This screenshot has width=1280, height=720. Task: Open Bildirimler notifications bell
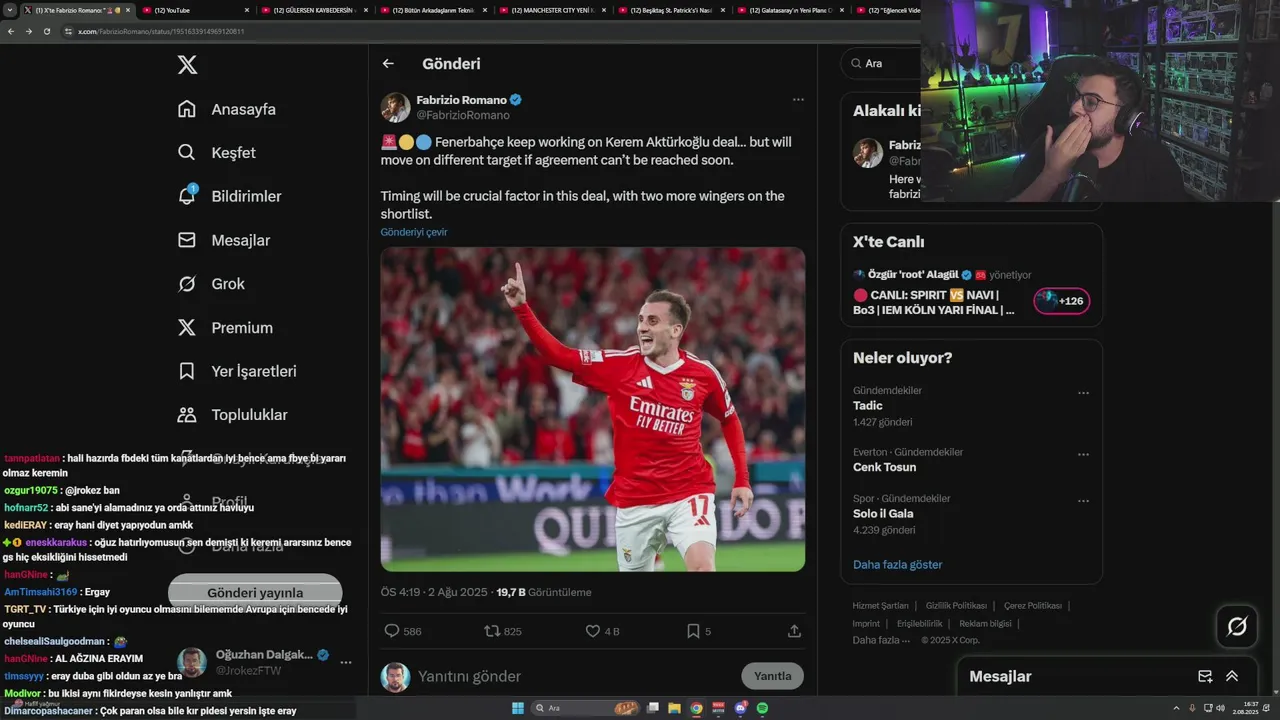point(229,196)
